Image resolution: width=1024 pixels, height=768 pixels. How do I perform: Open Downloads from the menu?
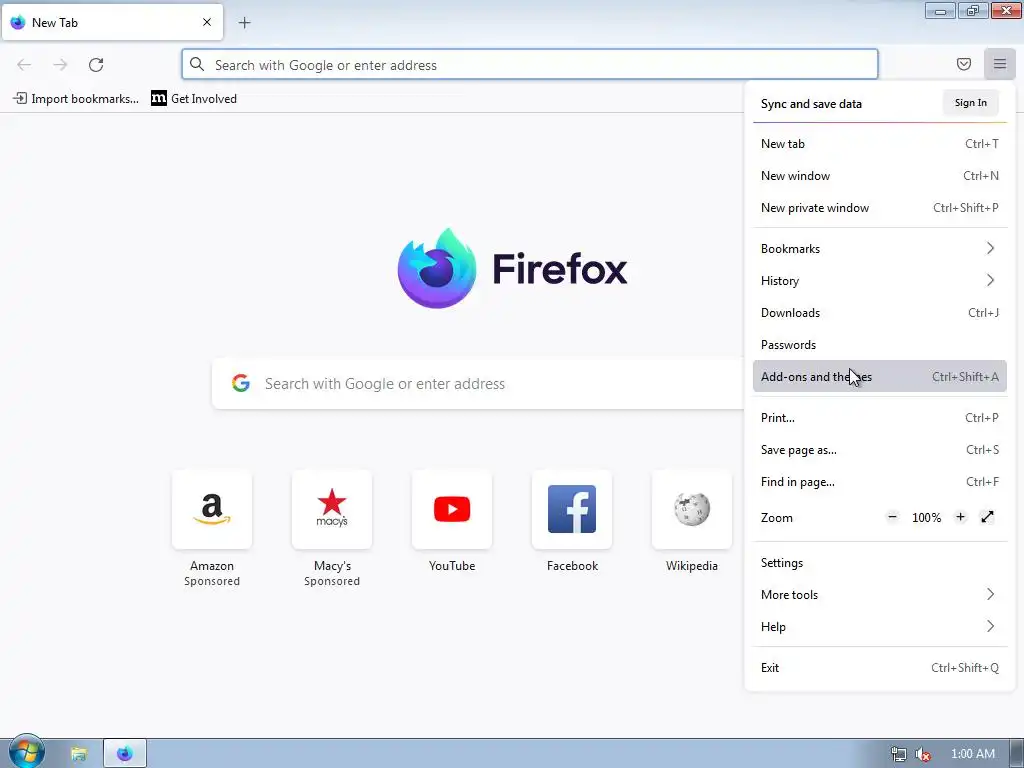[x=880, y=313]
